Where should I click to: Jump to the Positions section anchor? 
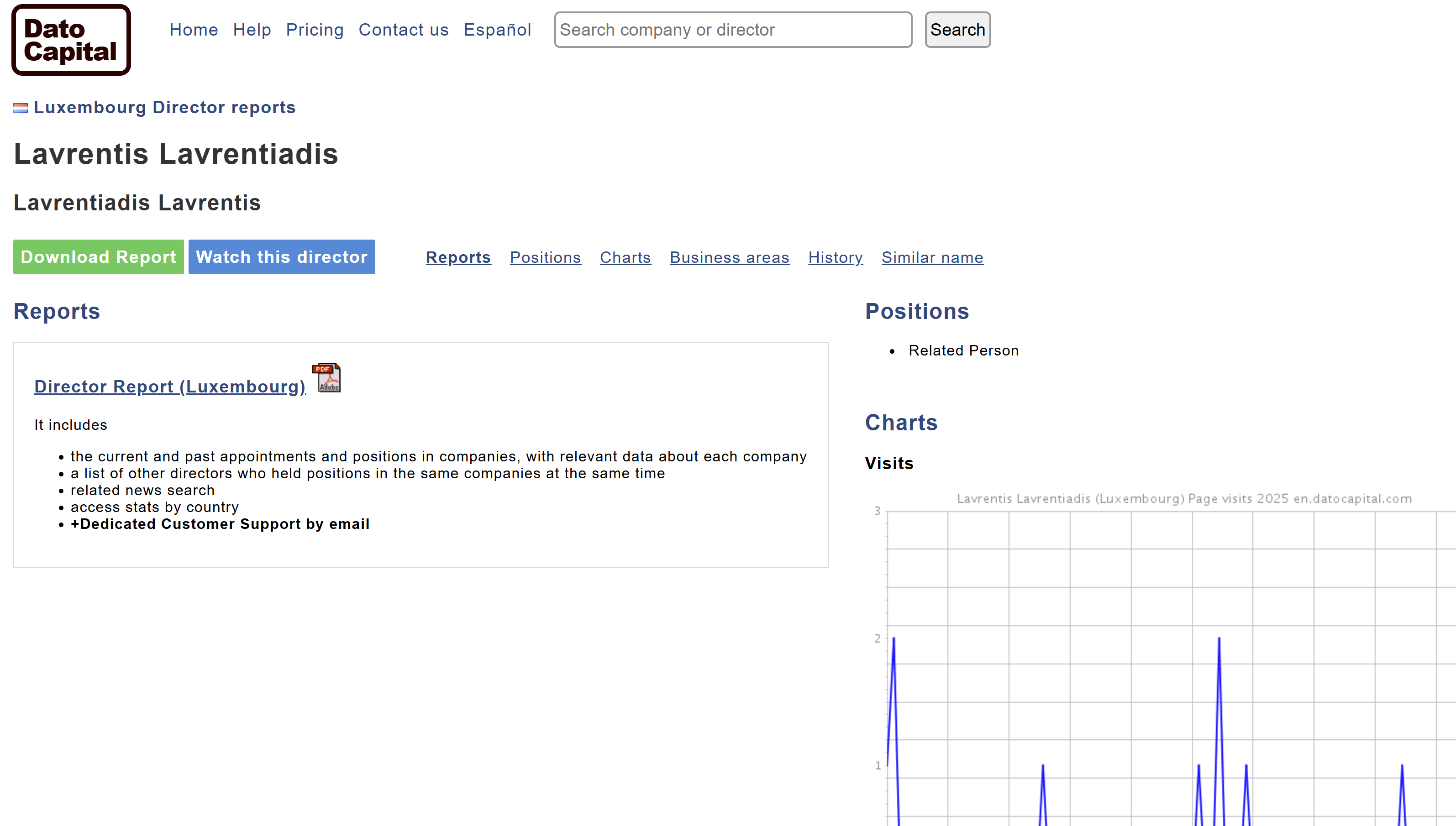click(x=545, y=257)
